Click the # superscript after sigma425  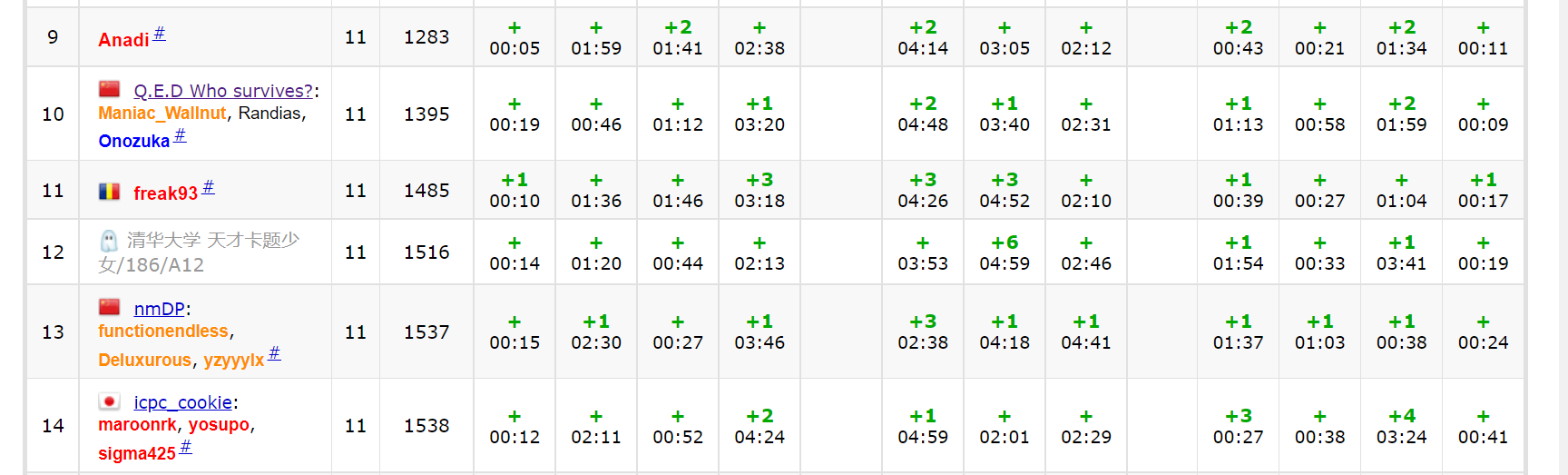tap(185, 447)
